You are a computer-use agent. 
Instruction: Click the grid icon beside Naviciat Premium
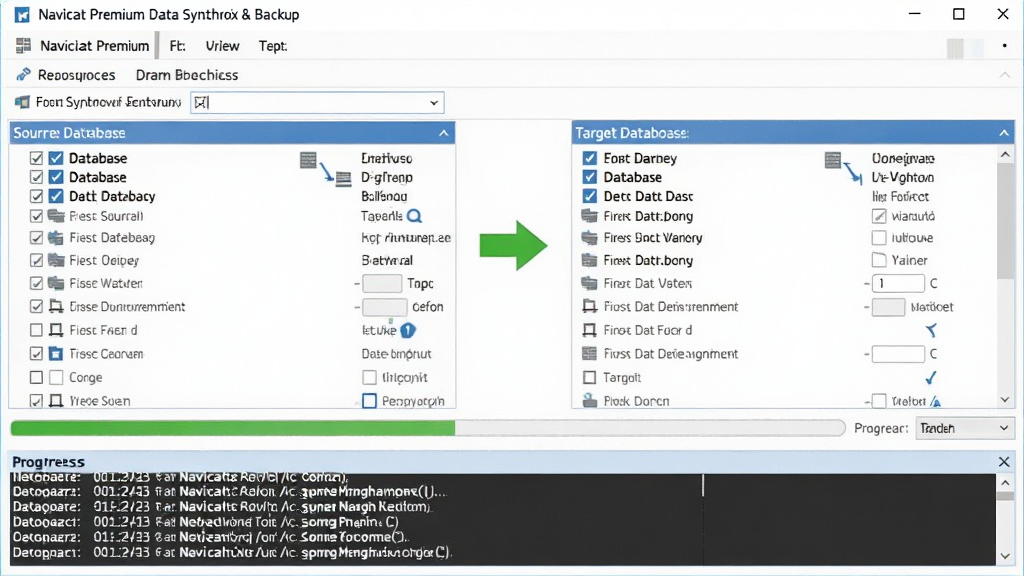24,46
